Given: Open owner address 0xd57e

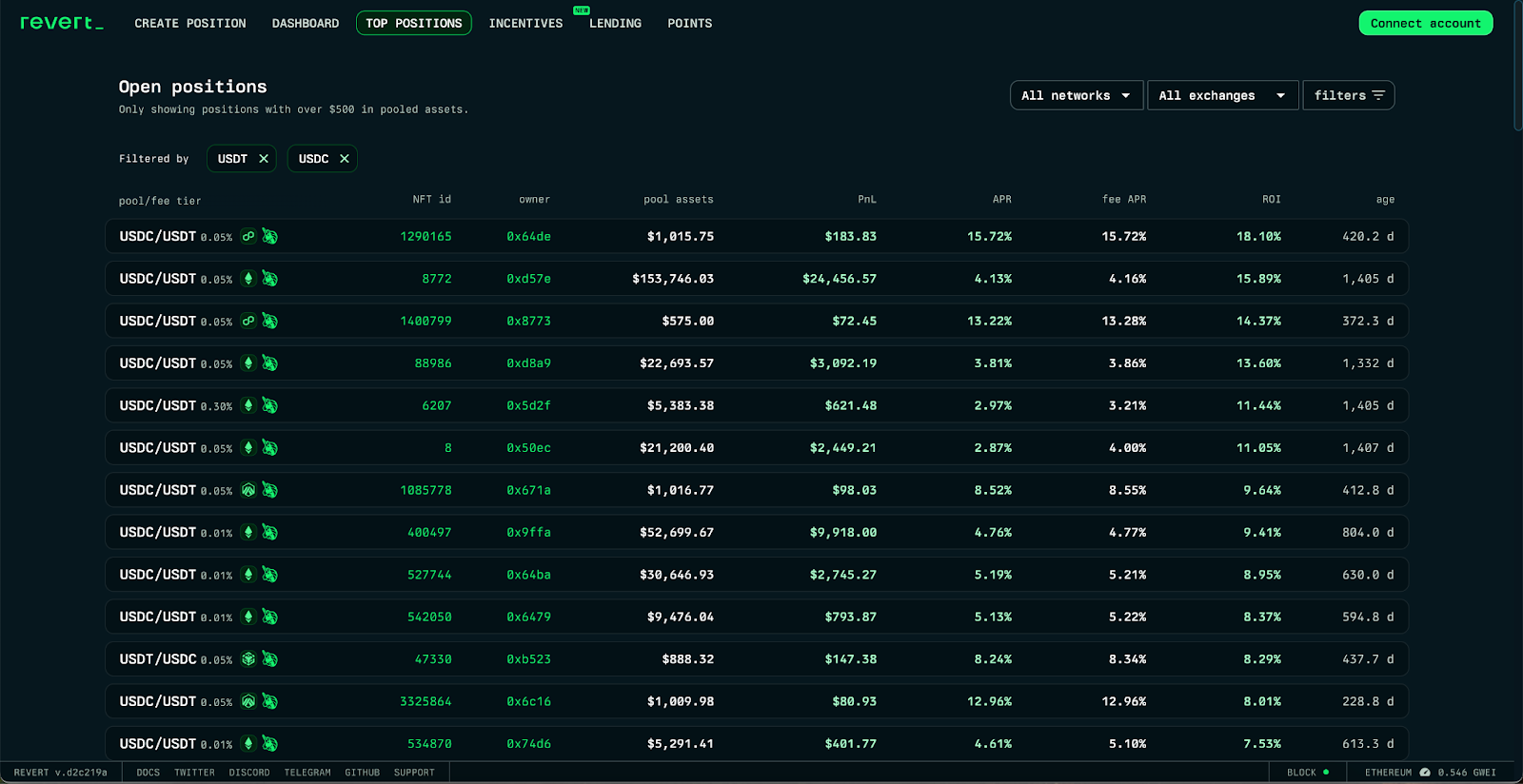Looking at the screenshot, I should coord(528,279).
